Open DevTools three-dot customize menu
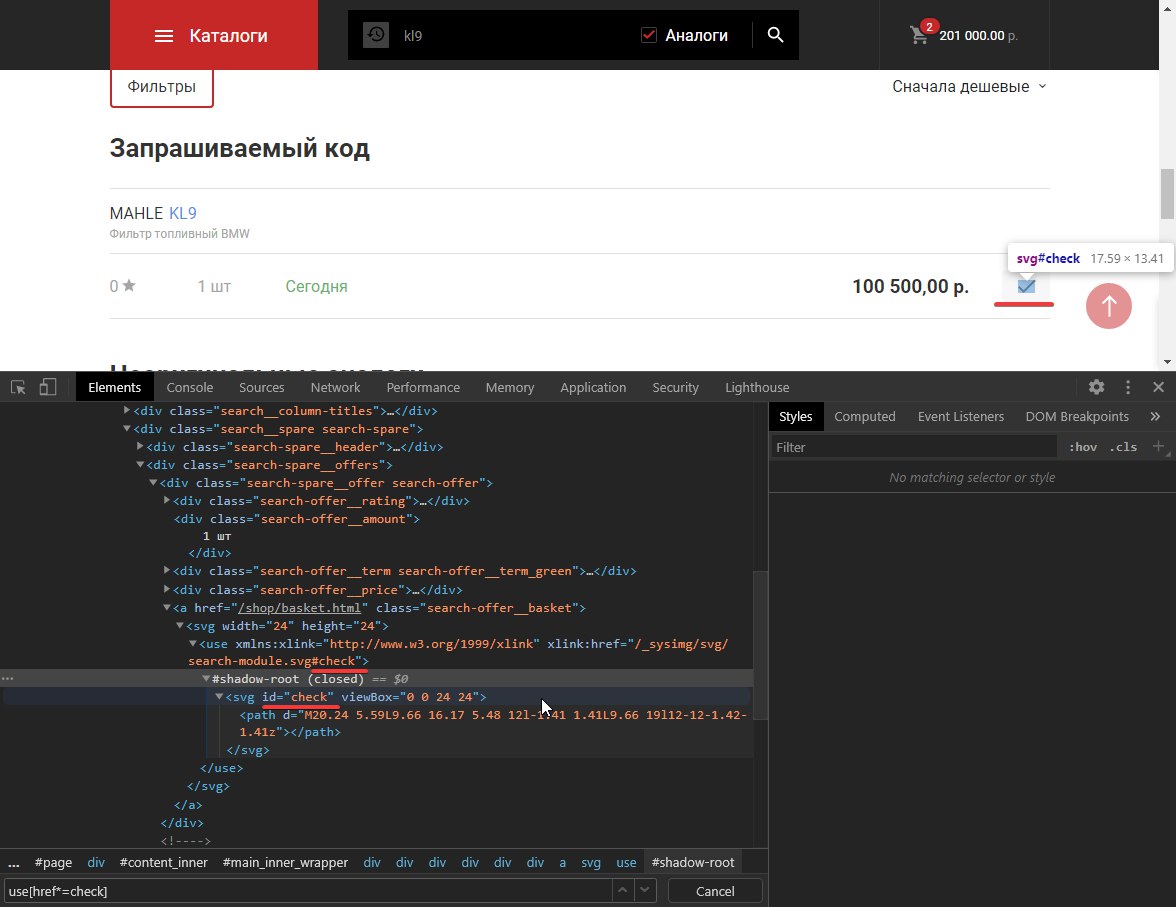Viewport: 1176px width, 907px height. point(1128,387)
